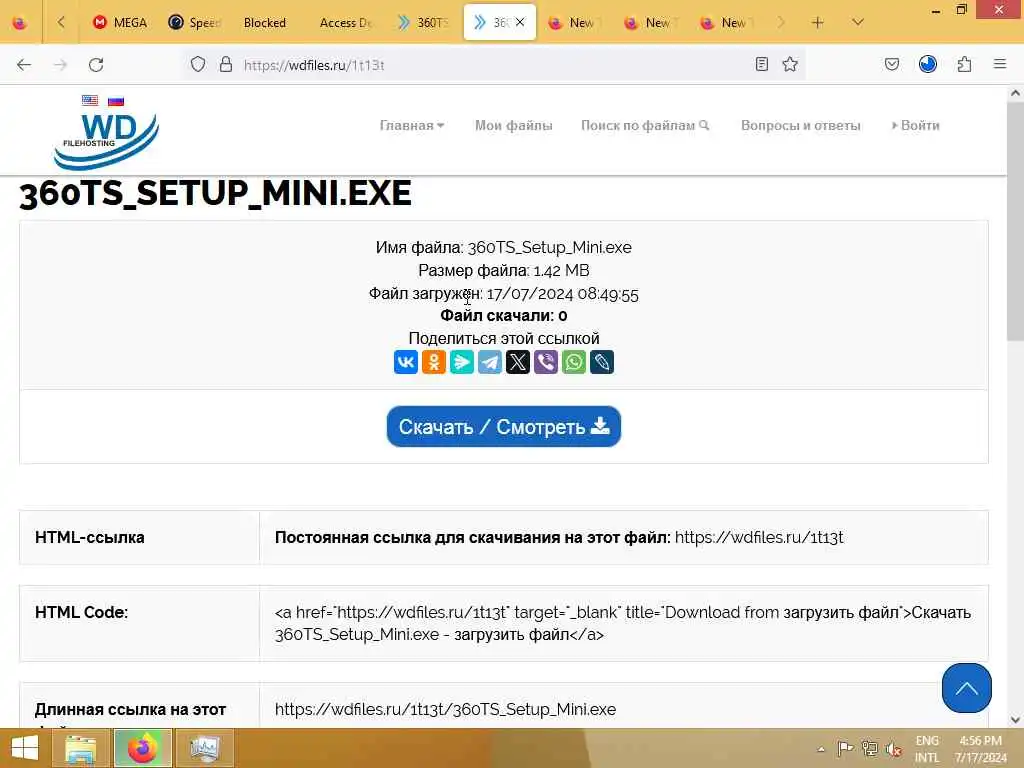Show site security padlock info
The image size is (1024, 768).
226,64
